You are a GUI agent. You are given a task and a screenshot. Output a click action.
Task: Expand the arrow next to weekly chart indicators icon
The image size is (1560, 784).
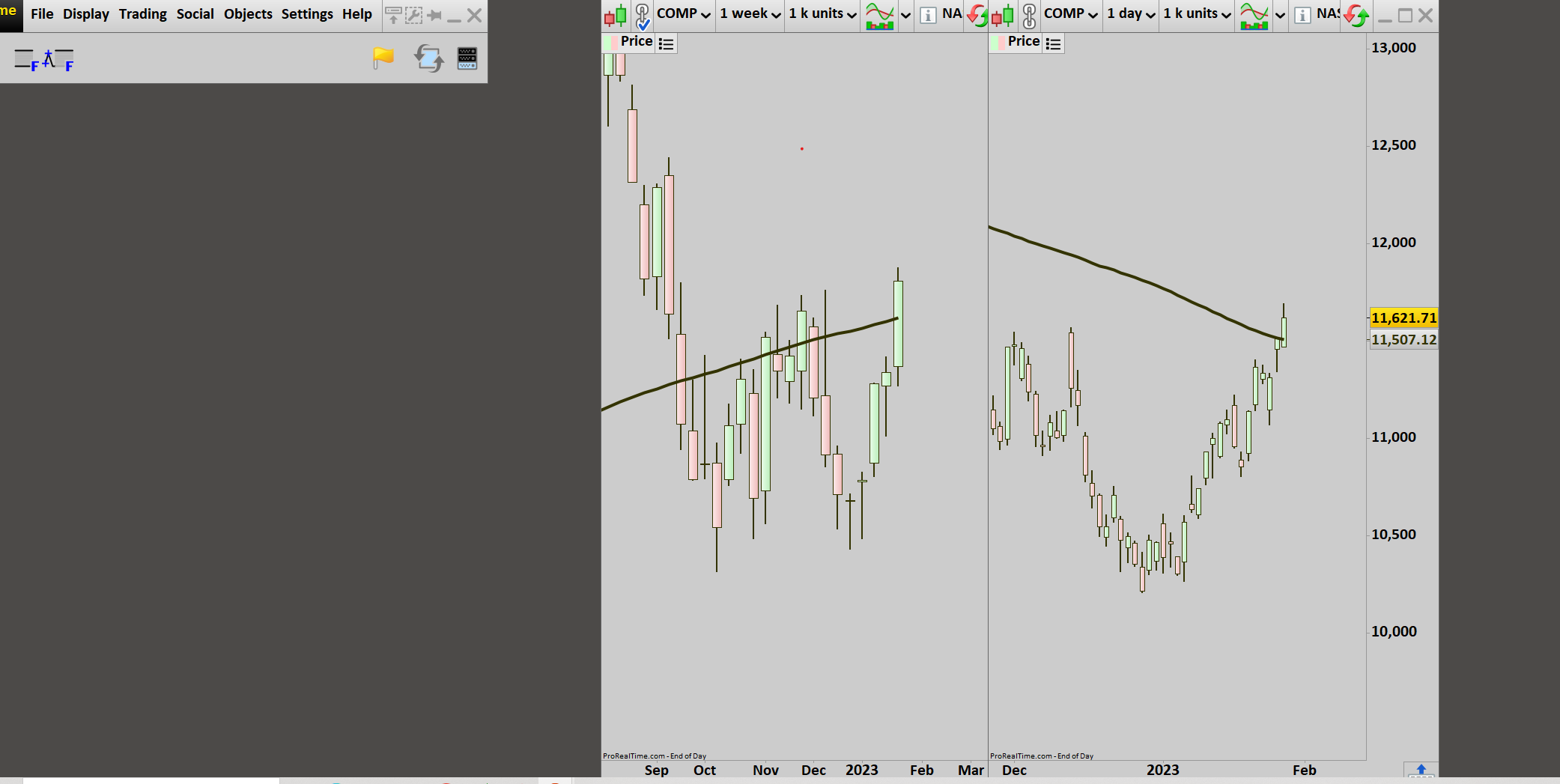905,15
